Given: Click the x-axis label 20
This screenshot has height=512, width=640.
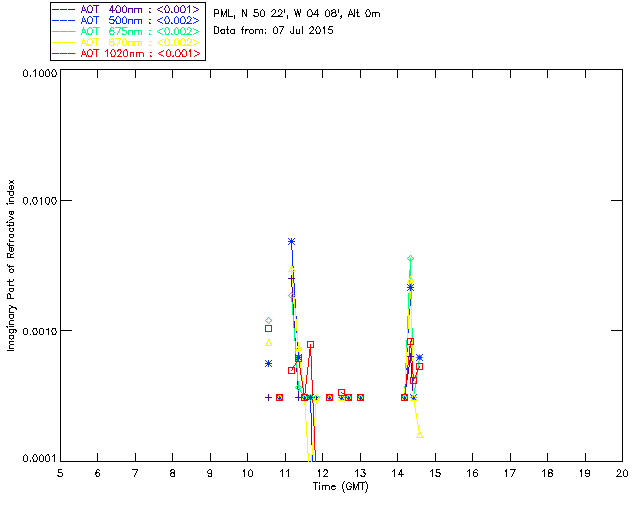Looking at the screenshot, I should [622, 473].
